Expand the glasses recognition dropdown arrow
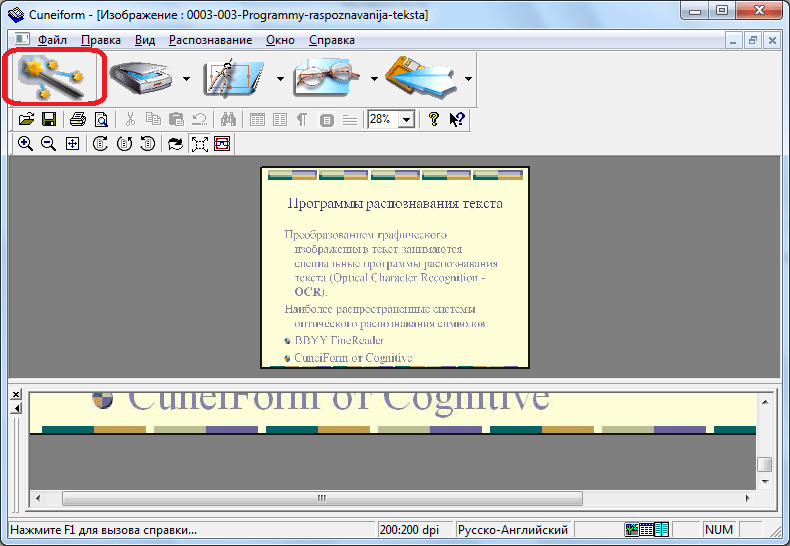The height and width of the screenshot is (546, 790). 374,79
